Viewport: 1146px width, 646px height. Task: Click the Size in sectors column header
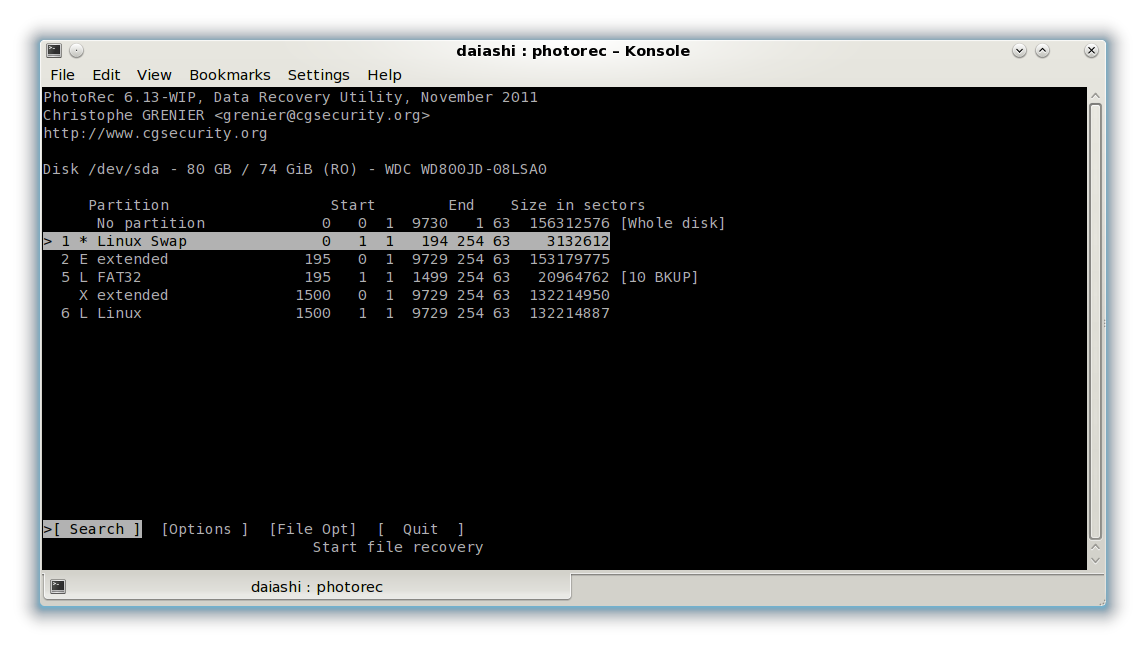577,205
